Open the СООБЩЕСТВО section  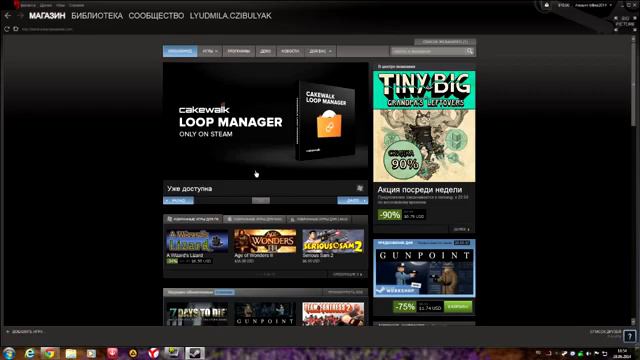click(x=156, y=16)
